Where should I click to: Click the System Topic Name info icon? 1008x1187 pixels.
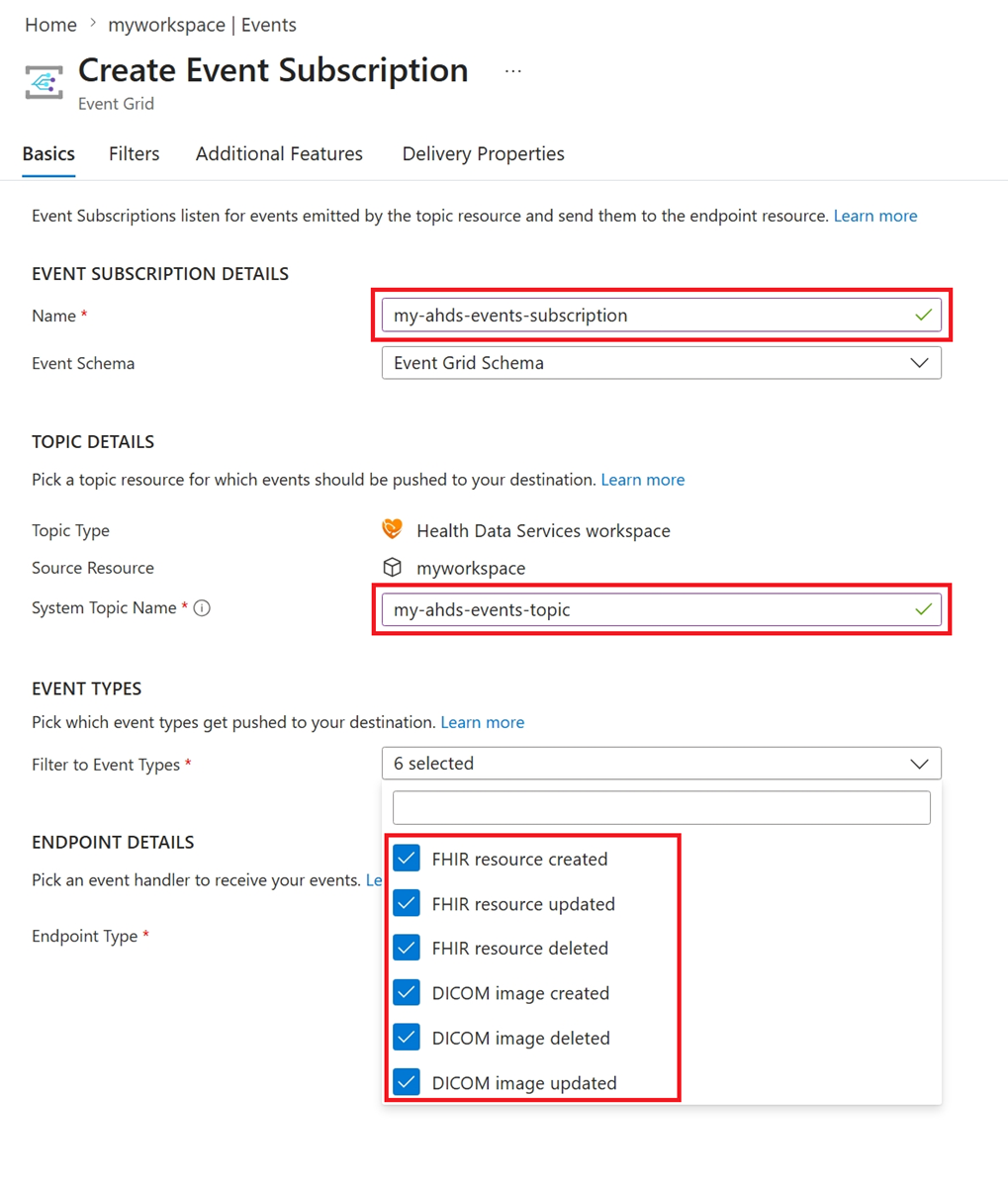pos(202,608)
